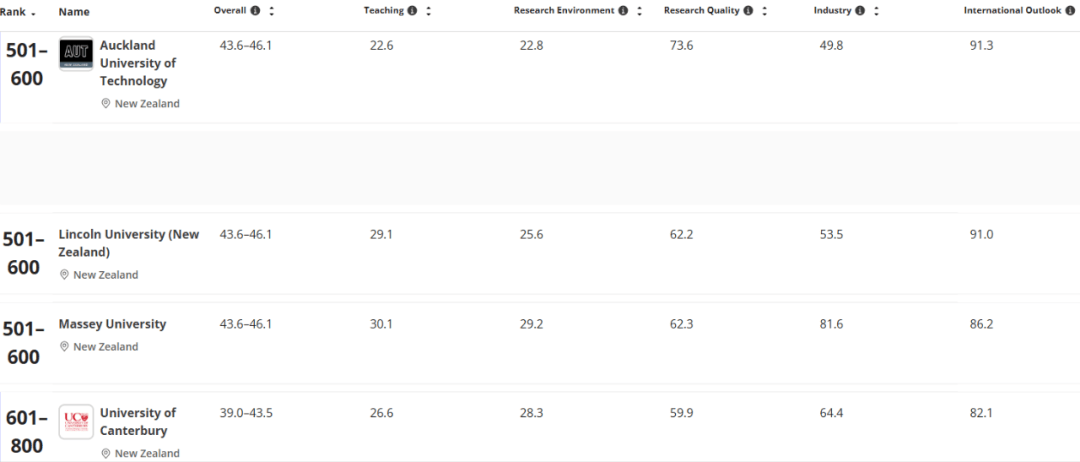
Task: Toggle the Overall column sort arrows
Action: pyautogui.click(x=271, y=11)
